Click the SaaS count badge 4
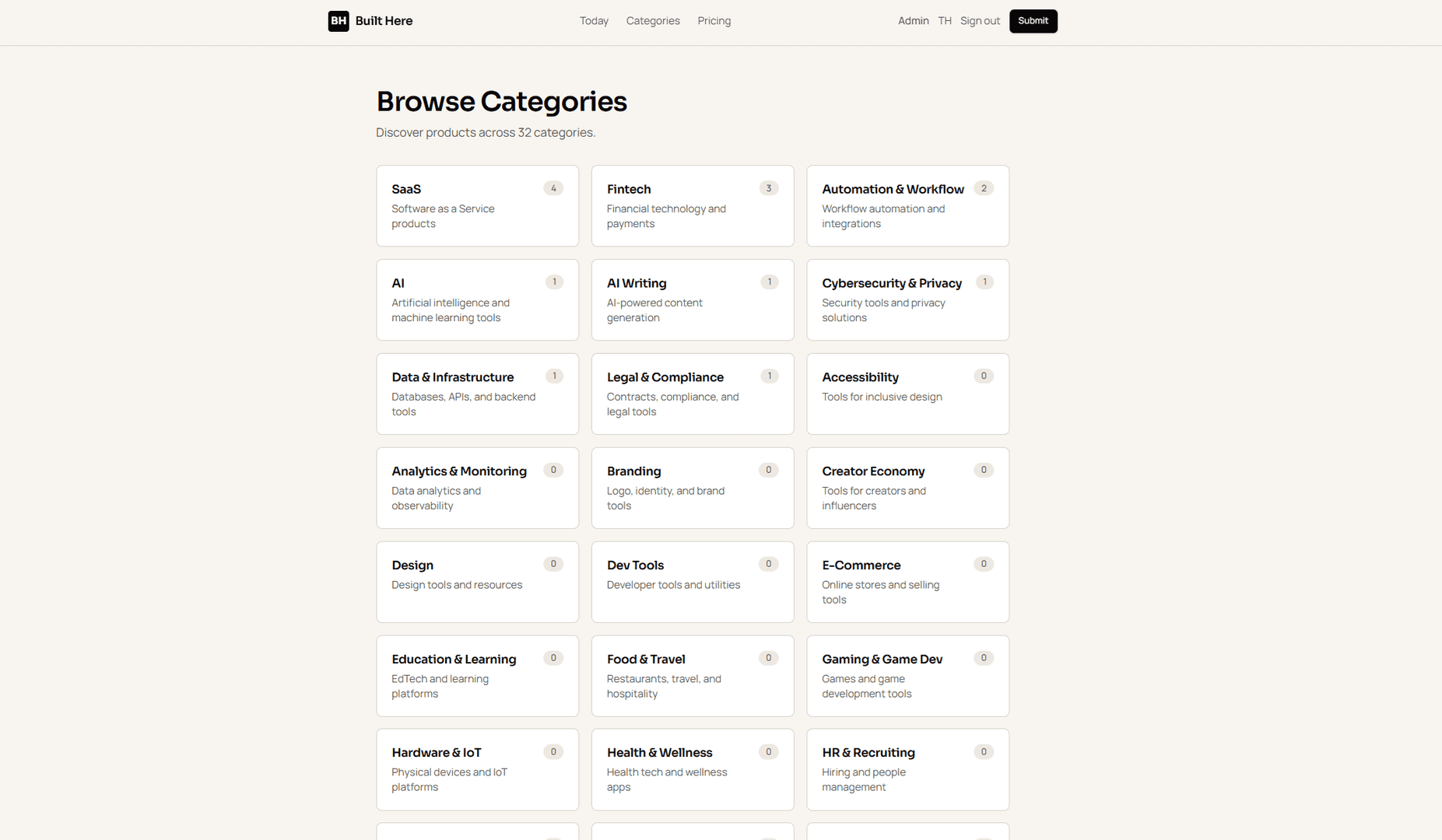The image size is (1442, 840). point(553,188)
